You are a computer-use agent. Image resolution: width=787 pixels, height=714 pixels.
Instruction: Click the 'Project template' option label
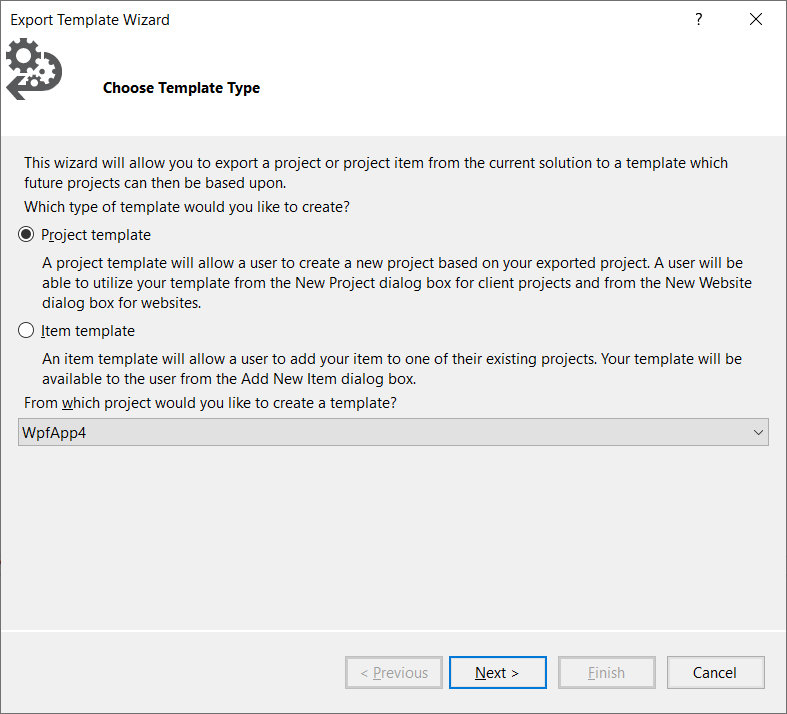pos(96,235)
